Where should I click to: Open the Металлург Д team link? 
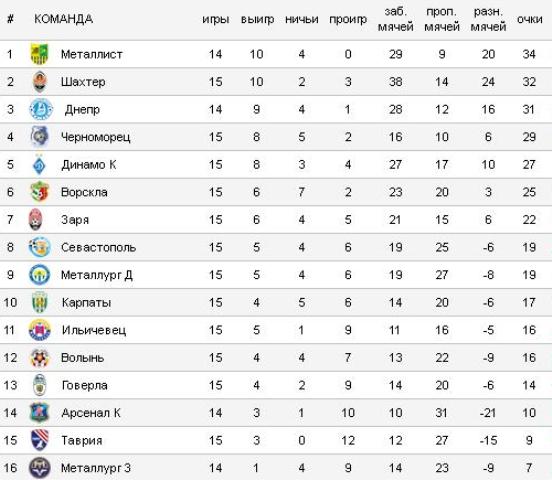pos(97,275)
